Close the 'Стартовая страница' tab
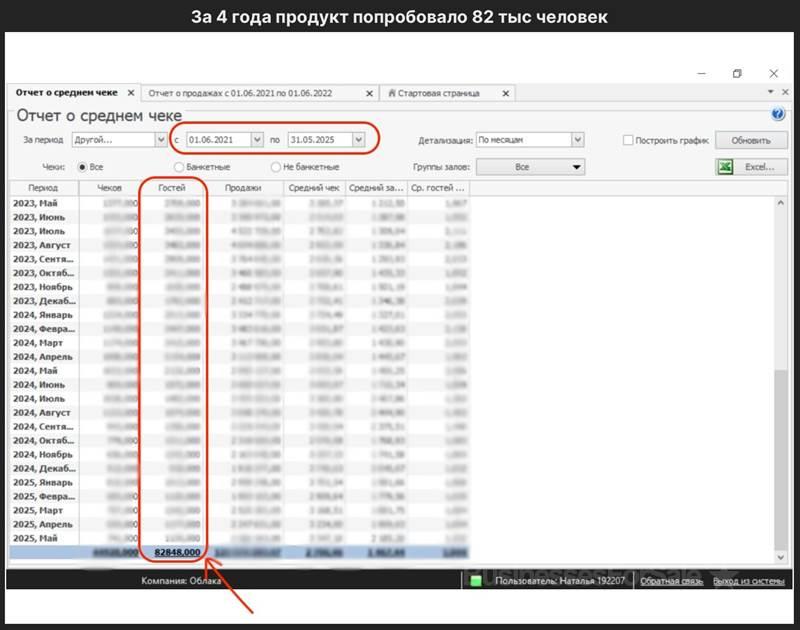This screenshot has width=800, height=630. 506,93
